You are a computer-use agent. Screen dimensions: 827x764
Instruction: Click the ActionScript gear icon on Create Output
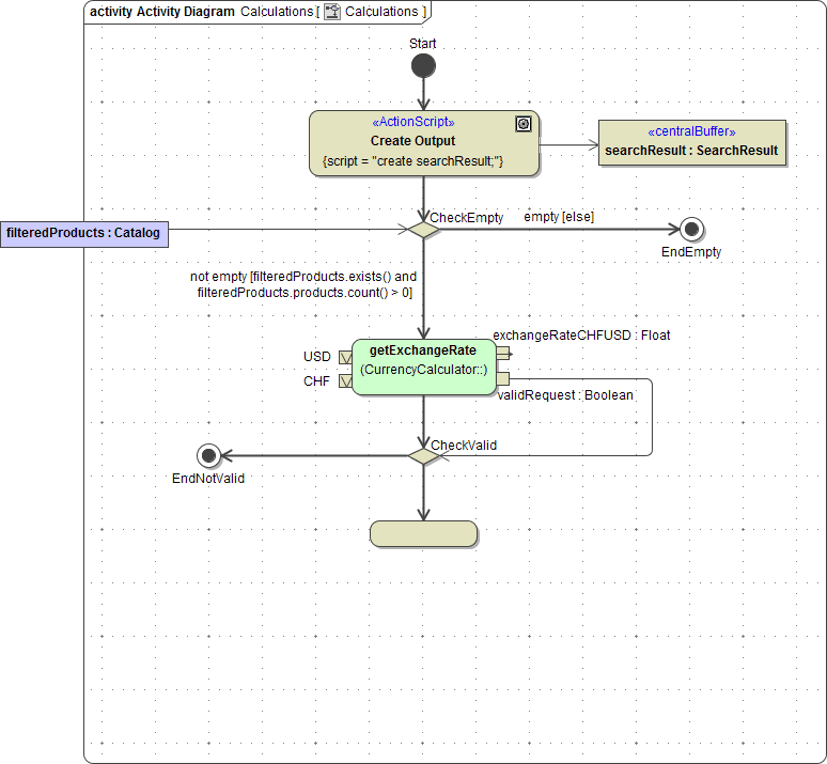[x=522, y=124]
